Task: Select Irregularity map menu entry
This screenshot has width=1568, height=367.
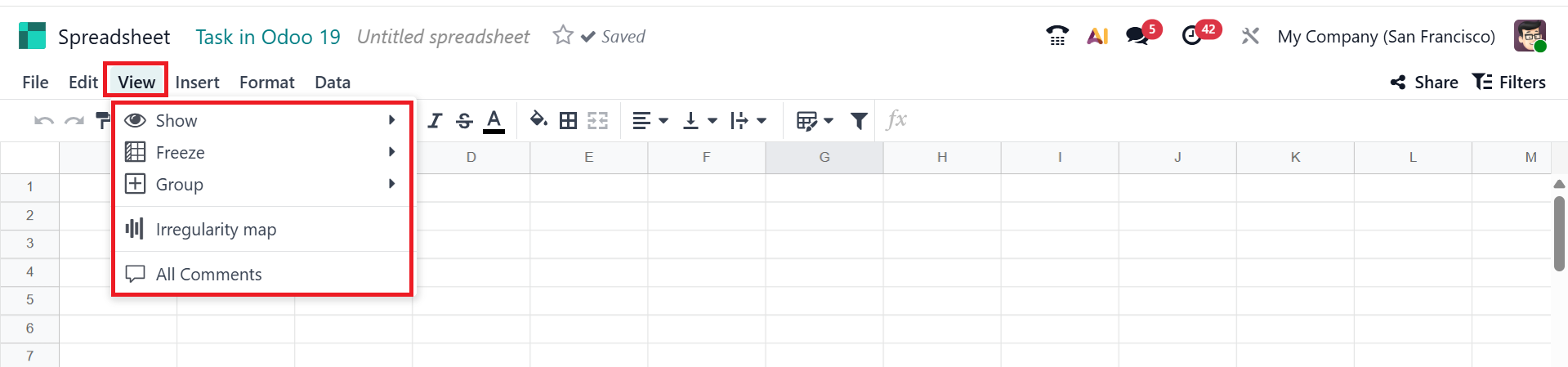Action: [x=216, y=230]
